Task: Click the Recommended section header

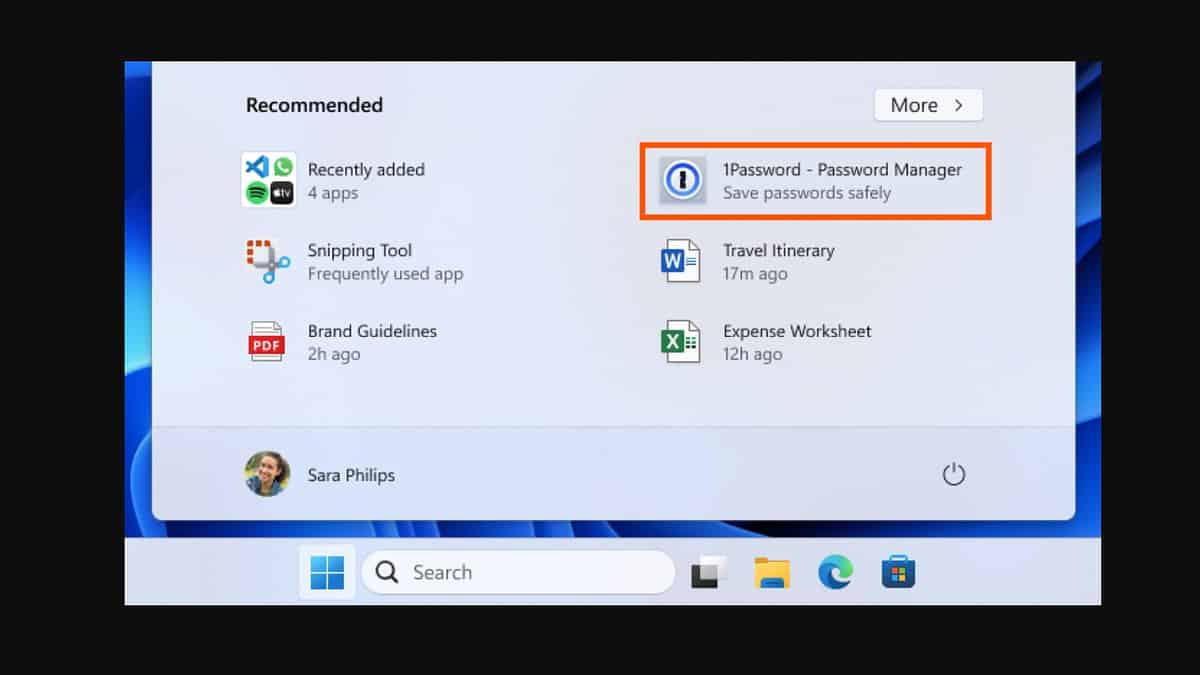Action: [x=314, y=105]
